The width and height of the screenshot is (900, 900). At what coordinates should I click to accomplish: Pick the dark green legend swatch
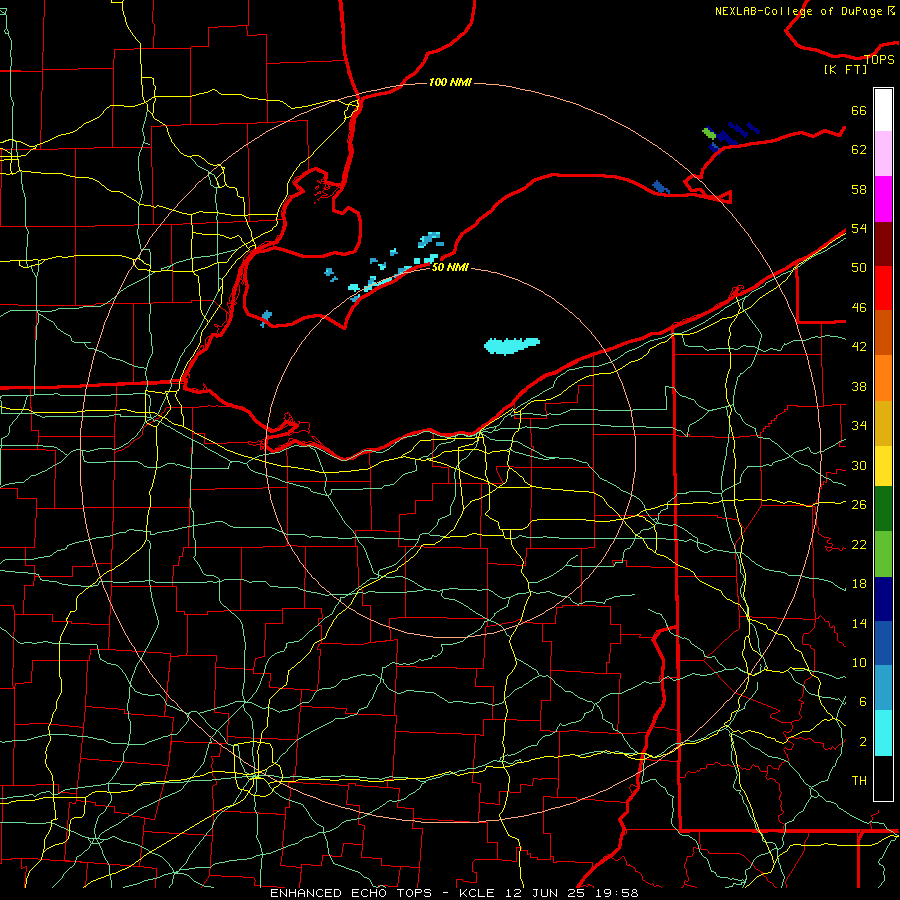[x=883, y=508]
